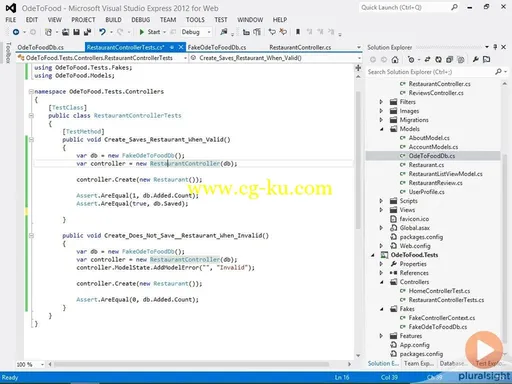512x384 pixels.
Task: Click the Increase Indent toolbar icon
Action: [257, 32]
